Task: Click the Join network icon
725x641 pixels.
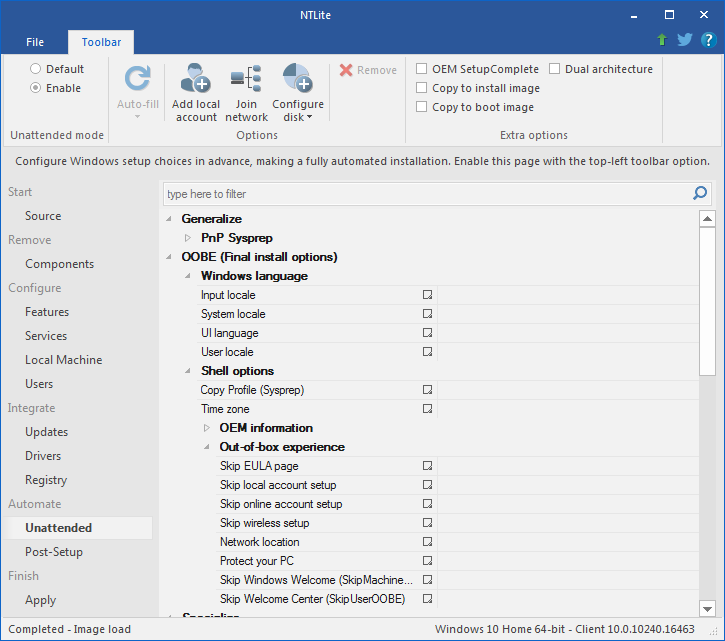Action: click(x=246, y=78)
